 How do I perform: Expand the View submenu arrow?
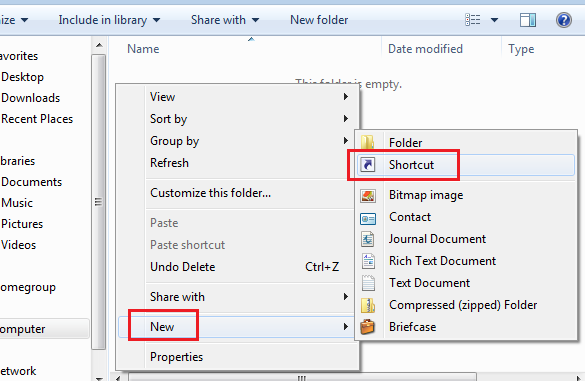coord(346,97)
